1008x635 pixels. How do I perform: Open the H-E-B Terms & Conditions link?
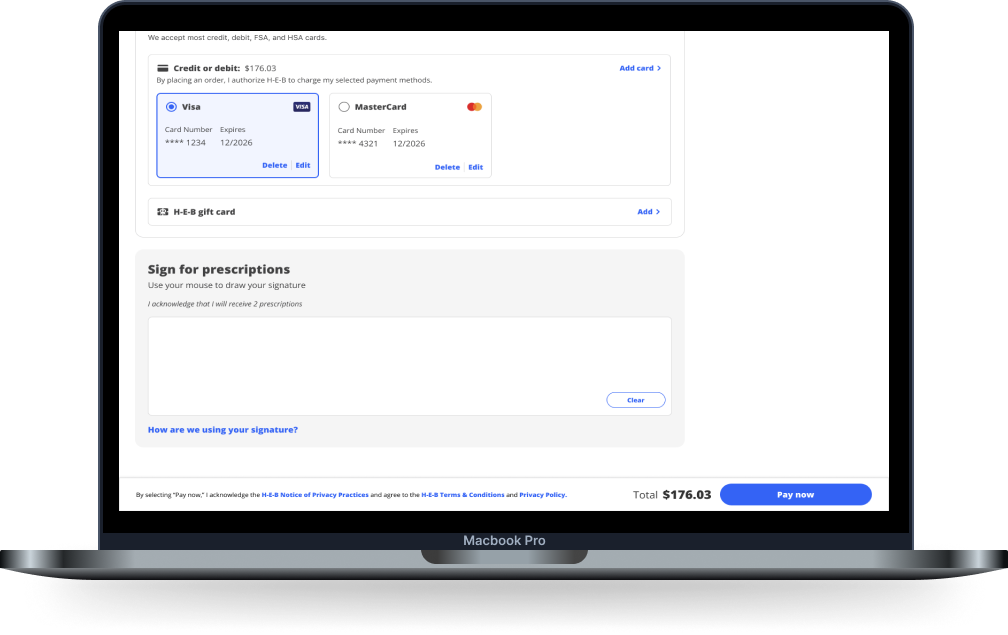tap(462, 495)
